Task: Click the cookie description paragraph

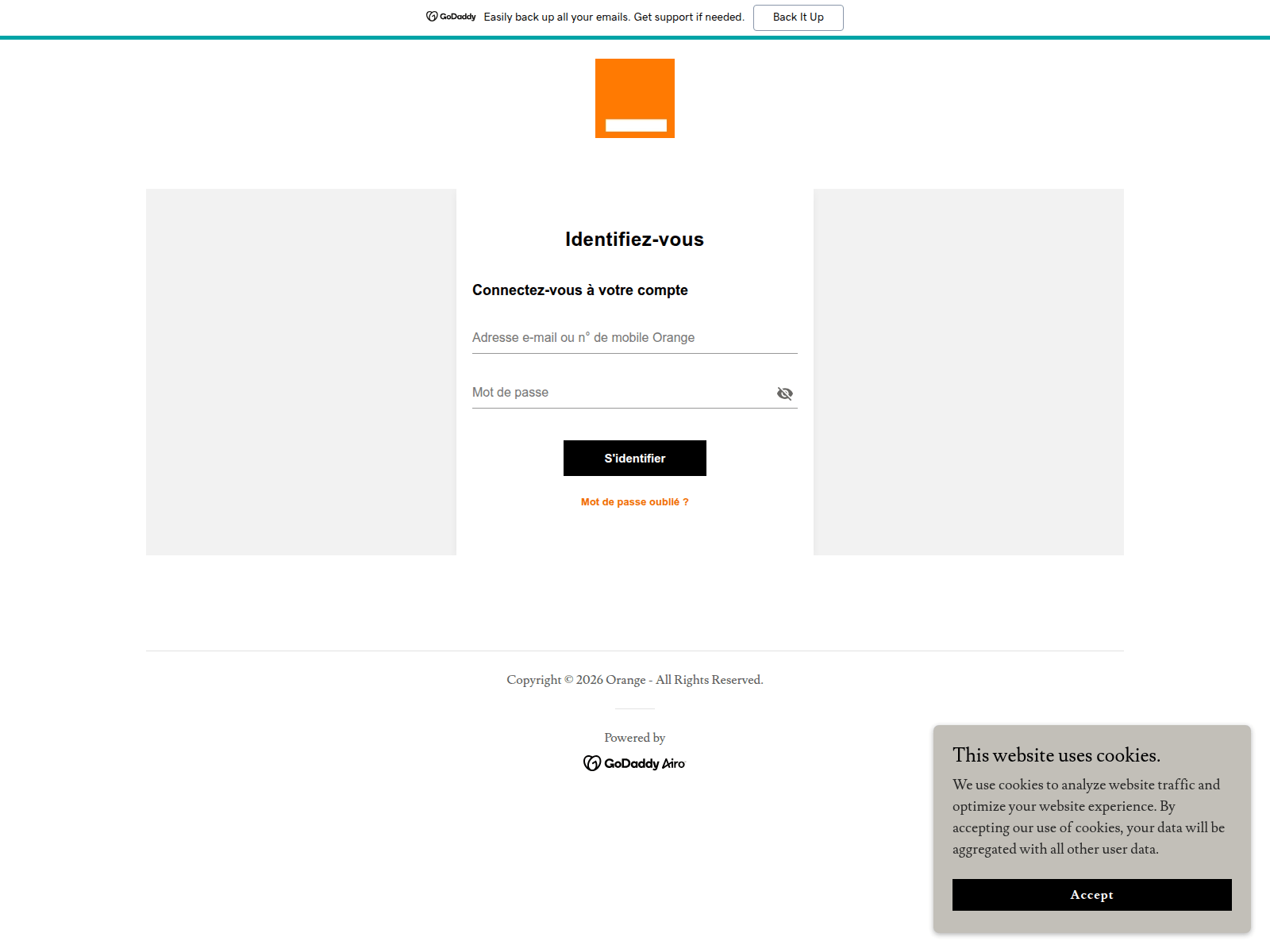Action: point(1089,817)
